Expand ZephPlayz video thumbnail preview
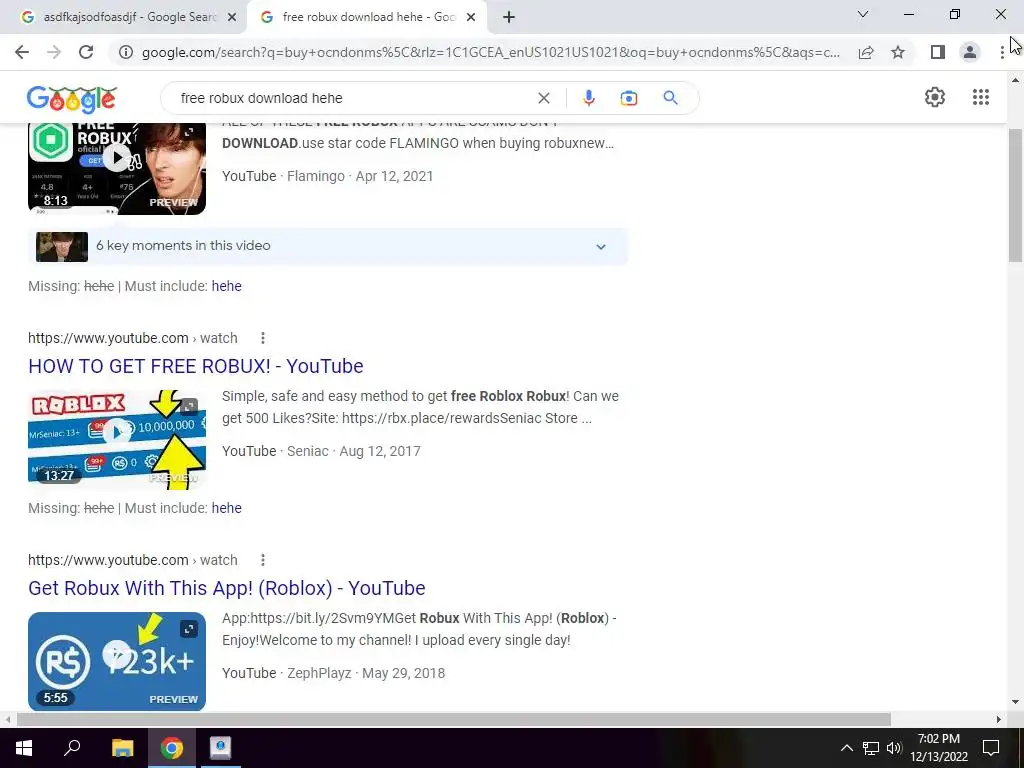Image resolution: width=1024 pixels, height=768 pixels. pyautogui.click(x=189, y=629)
